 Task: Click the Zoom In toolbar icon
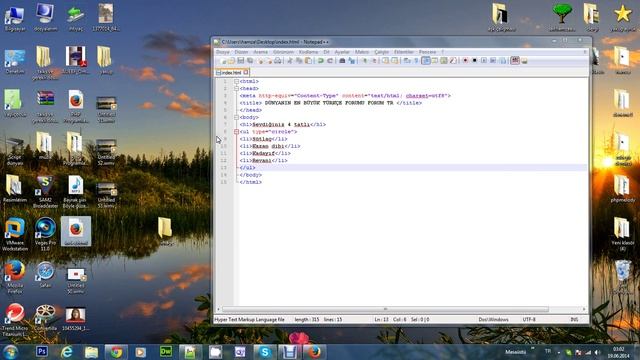tap(365, 61)
